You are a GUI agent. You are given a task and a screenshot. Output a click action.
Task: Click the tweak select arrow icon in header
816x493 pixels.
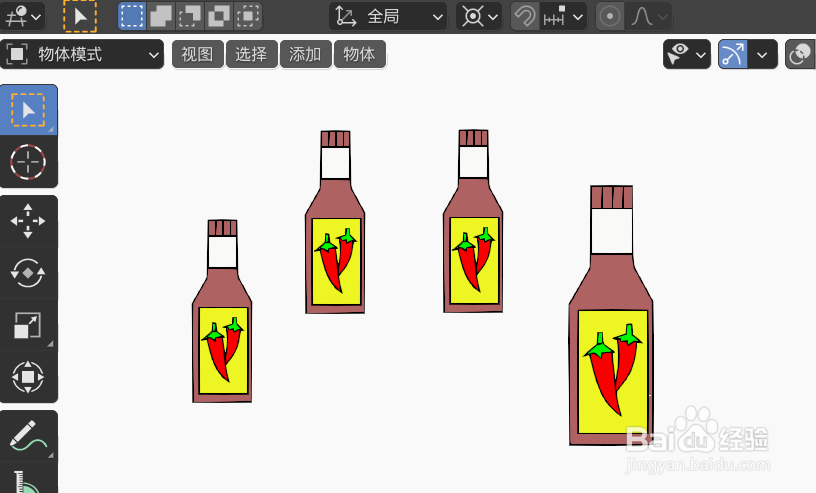[x=80, y=16]
